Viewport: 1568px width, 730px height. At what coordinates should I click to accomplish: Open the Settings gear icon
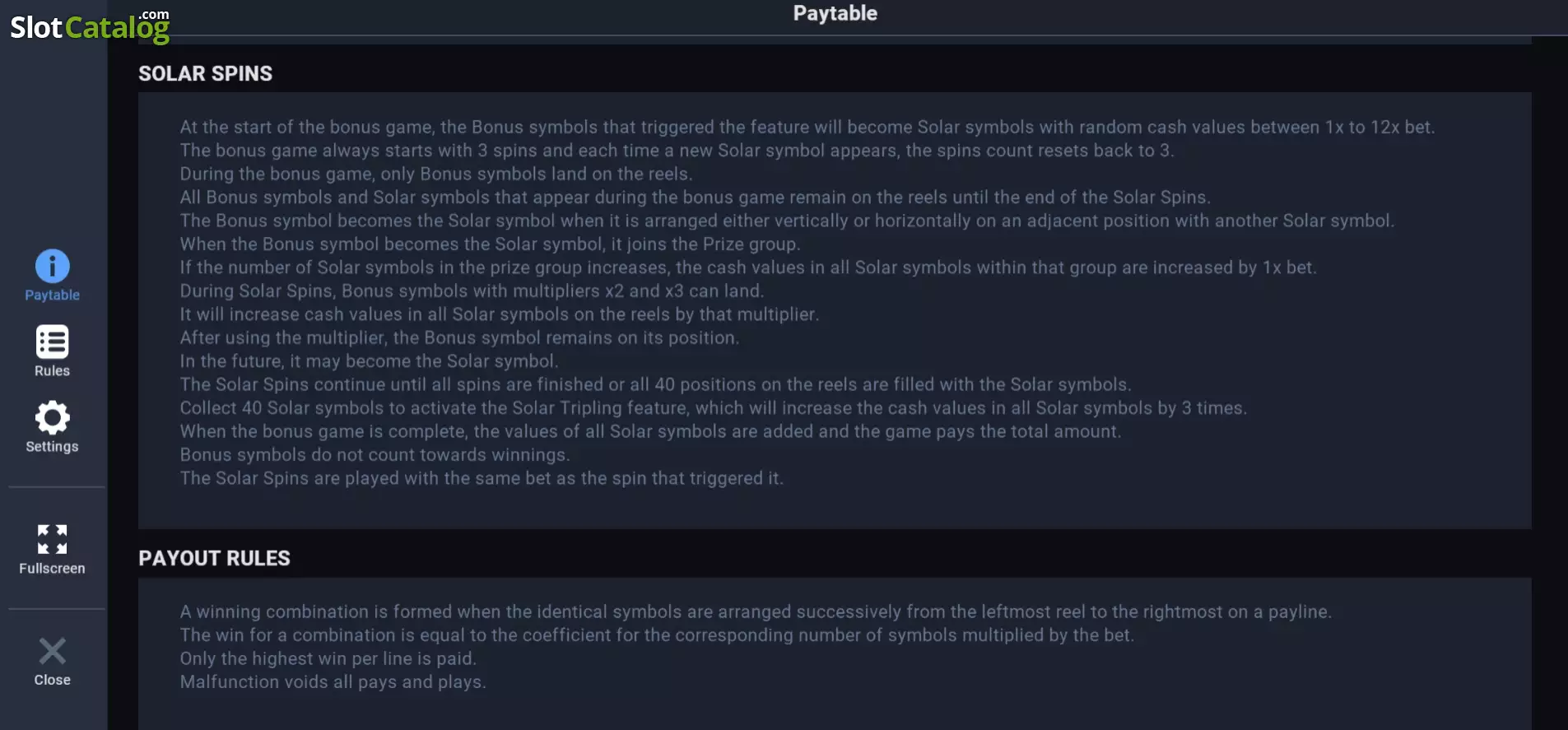(52, 417)
